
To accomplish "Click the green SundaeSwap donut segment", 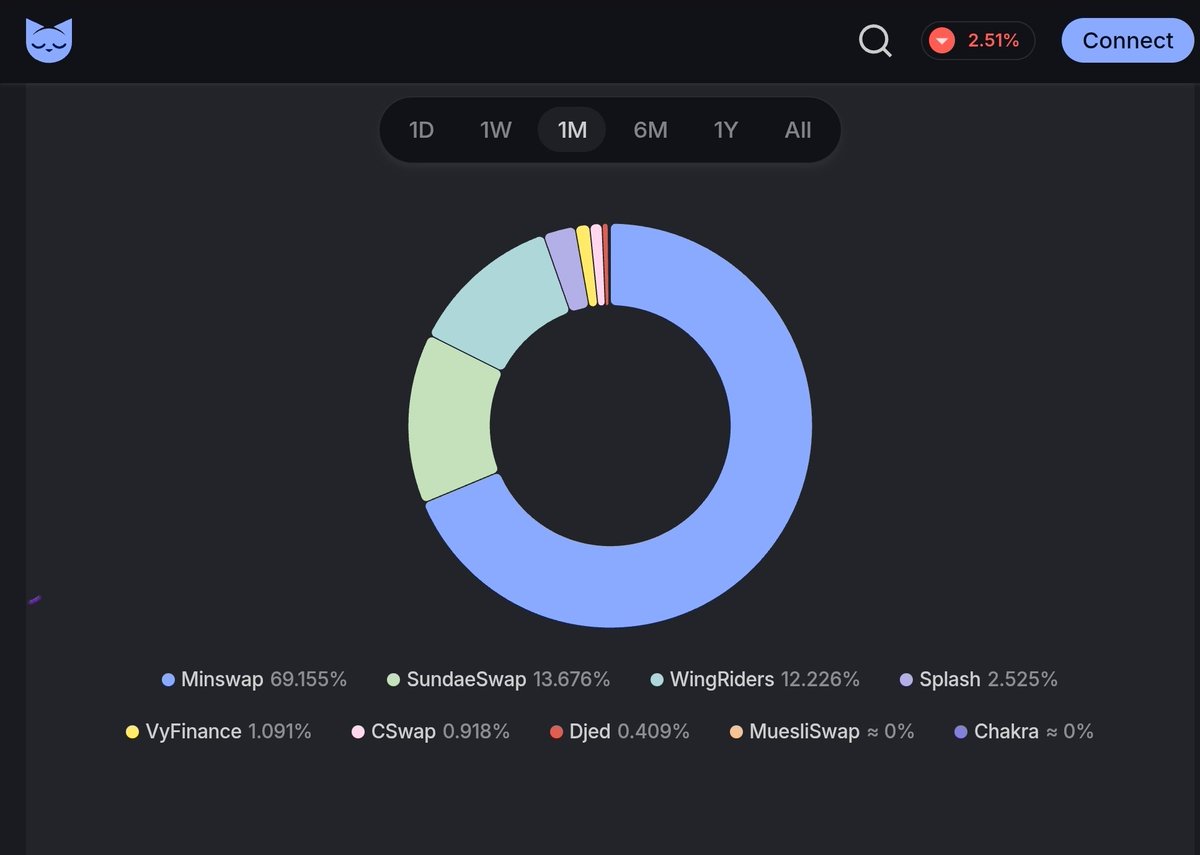I will [x=450, y=420].
